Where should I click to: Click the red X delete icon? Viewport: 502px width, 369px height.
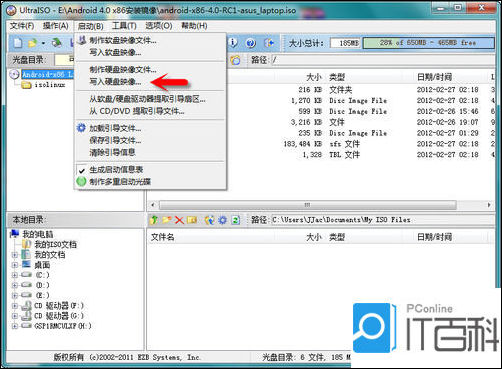[x=179, y=220]
